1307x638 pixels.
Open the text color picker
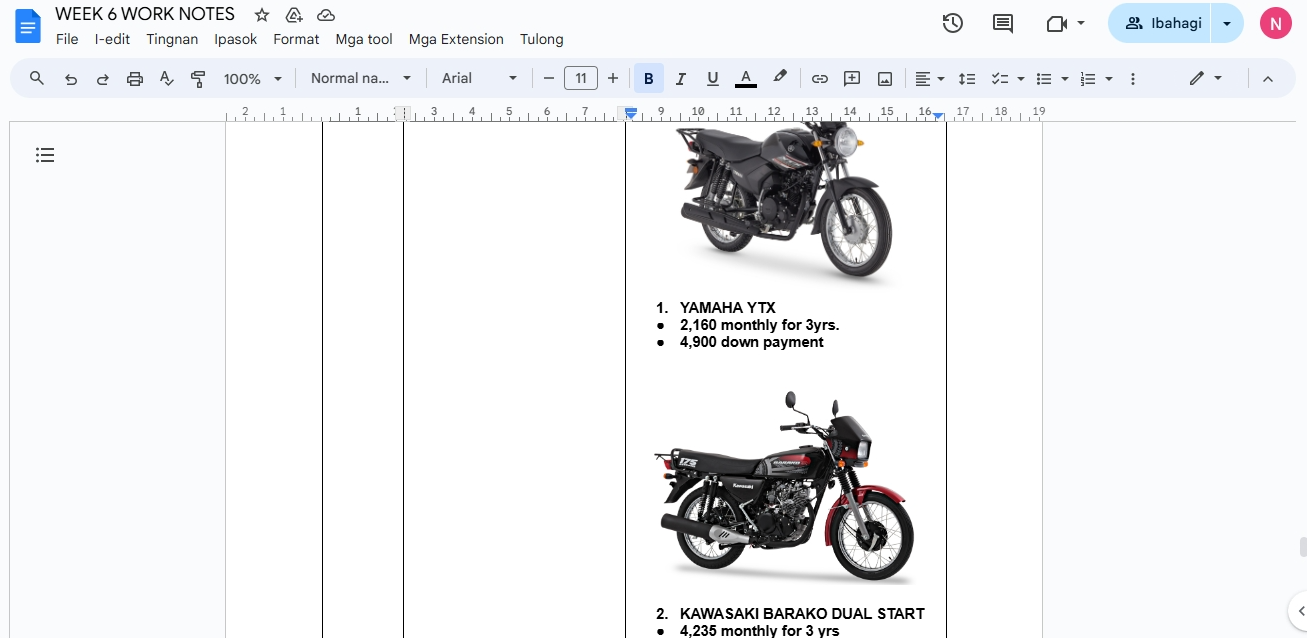[x=745, y=79]
